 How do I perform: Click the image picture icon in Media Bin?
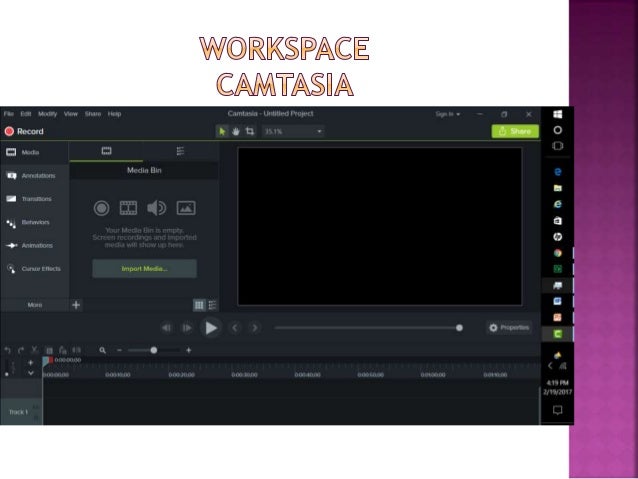pyautogui.click(x=186, y=208)
